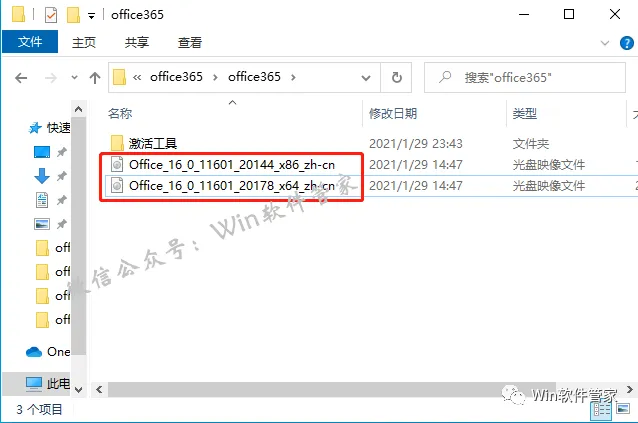This screenshot has width=638, height=423.
Task: Open address bar history dropdown
Action: tap(366, 77)
